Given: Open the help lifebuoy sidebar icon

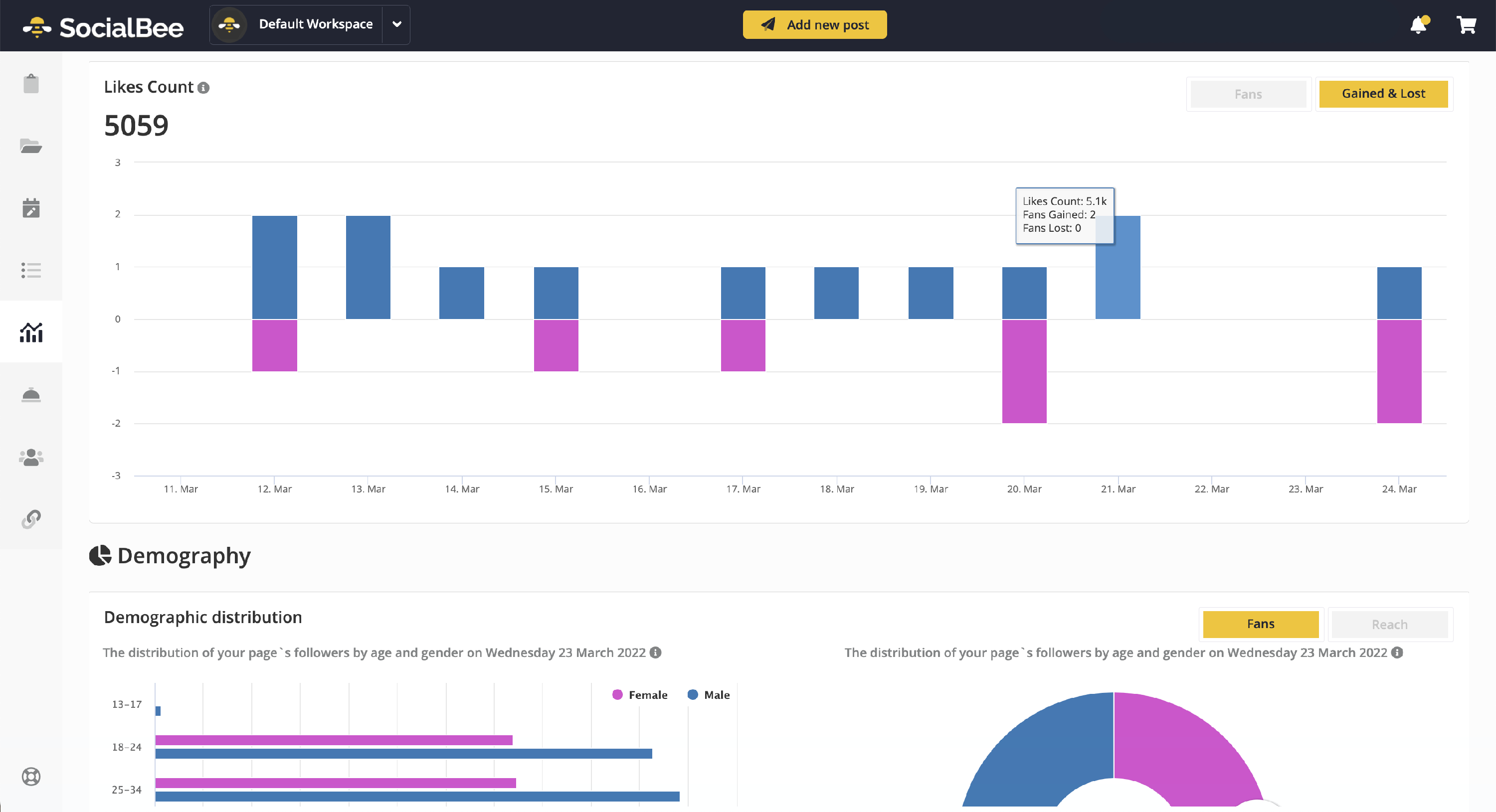Looking at the screenshot, I should (x=31, y=777).
